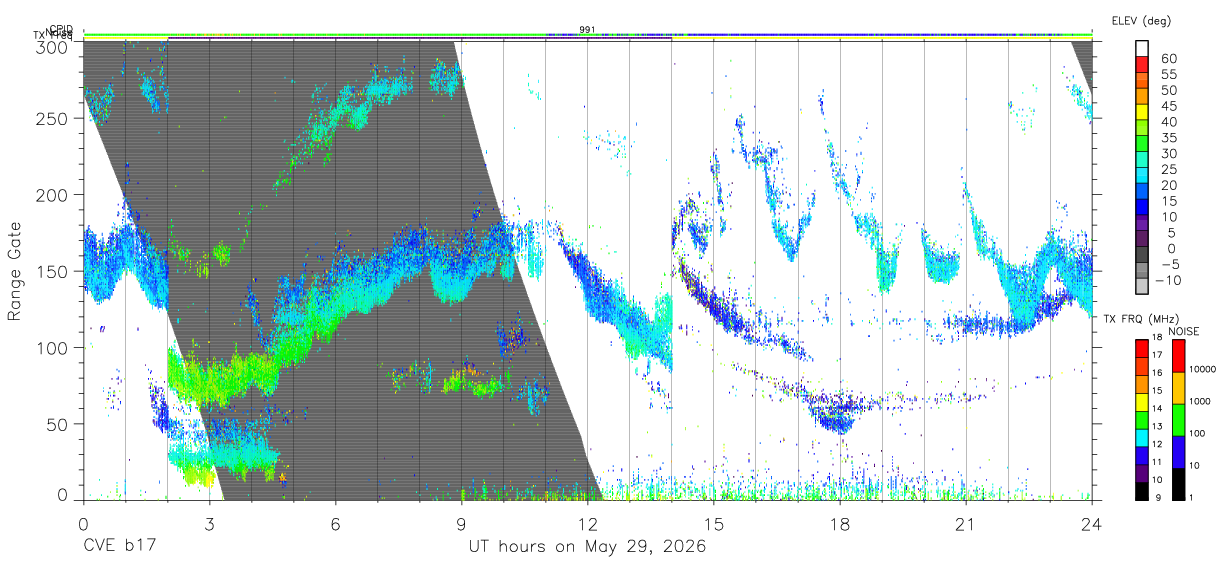Pick the blue NOISE band between 10 and 100
This screenshot has height=567, width=1228.
coord(1177,451)
